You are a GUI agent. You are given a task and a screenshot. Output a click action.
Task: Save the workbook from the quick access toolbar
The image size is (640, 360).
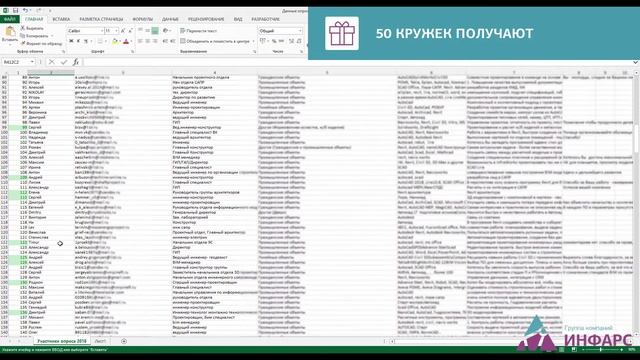coord(15,10)
